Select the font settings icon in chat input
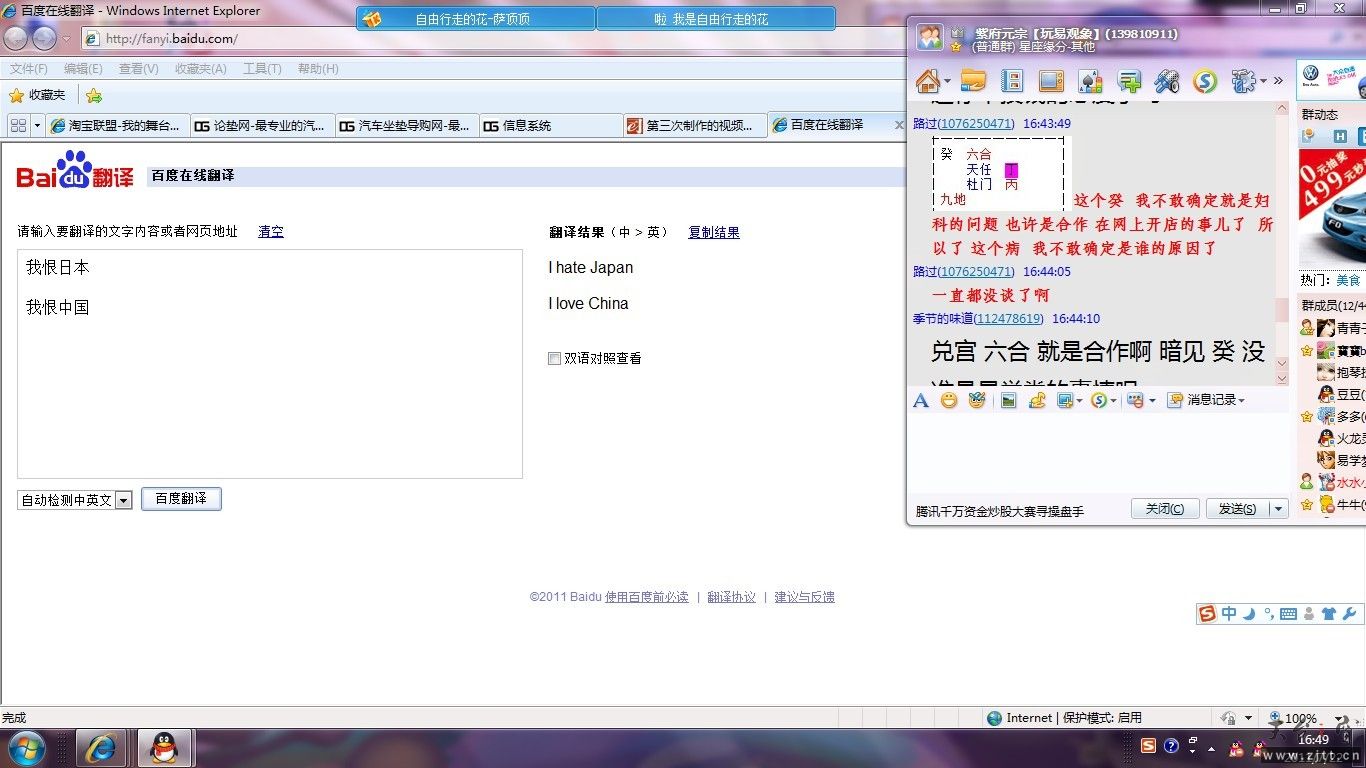The image size is (1366, 768). click(920, 400)
